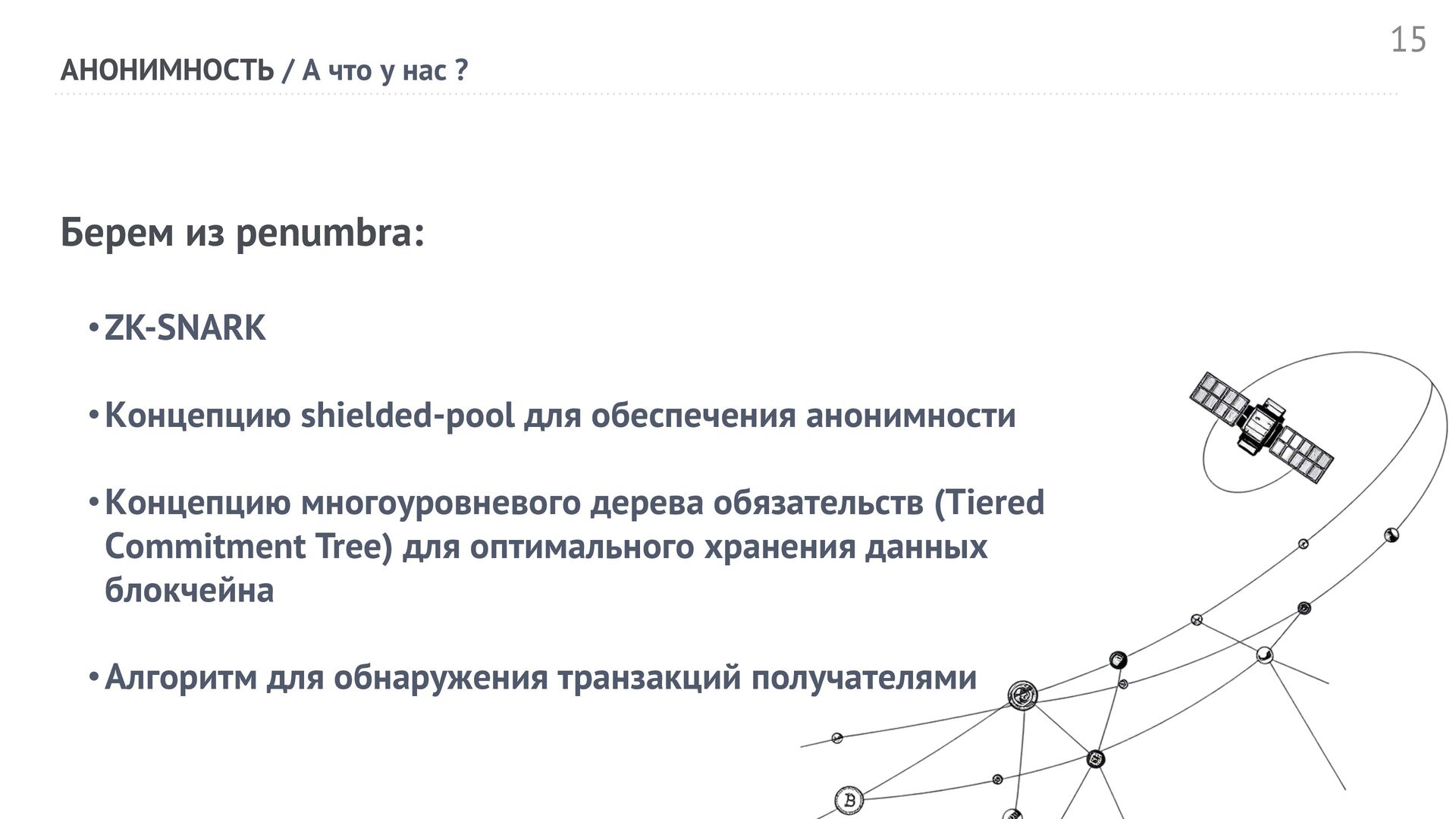The height and width of the screenshot is (819, 1456).
Task: Click the Bitcoin coin icon
Action: point(849,799)
